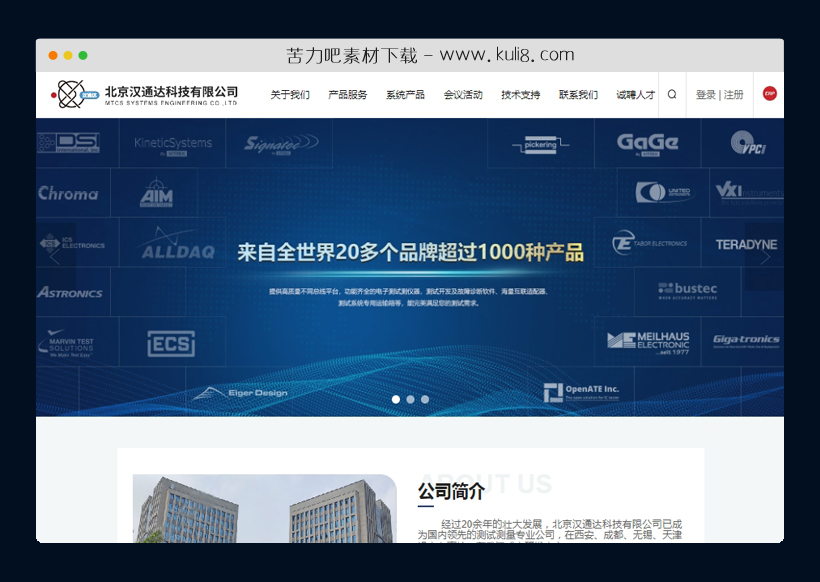
Task: Select the Astronics brand logo
Action: click(70, 292)
